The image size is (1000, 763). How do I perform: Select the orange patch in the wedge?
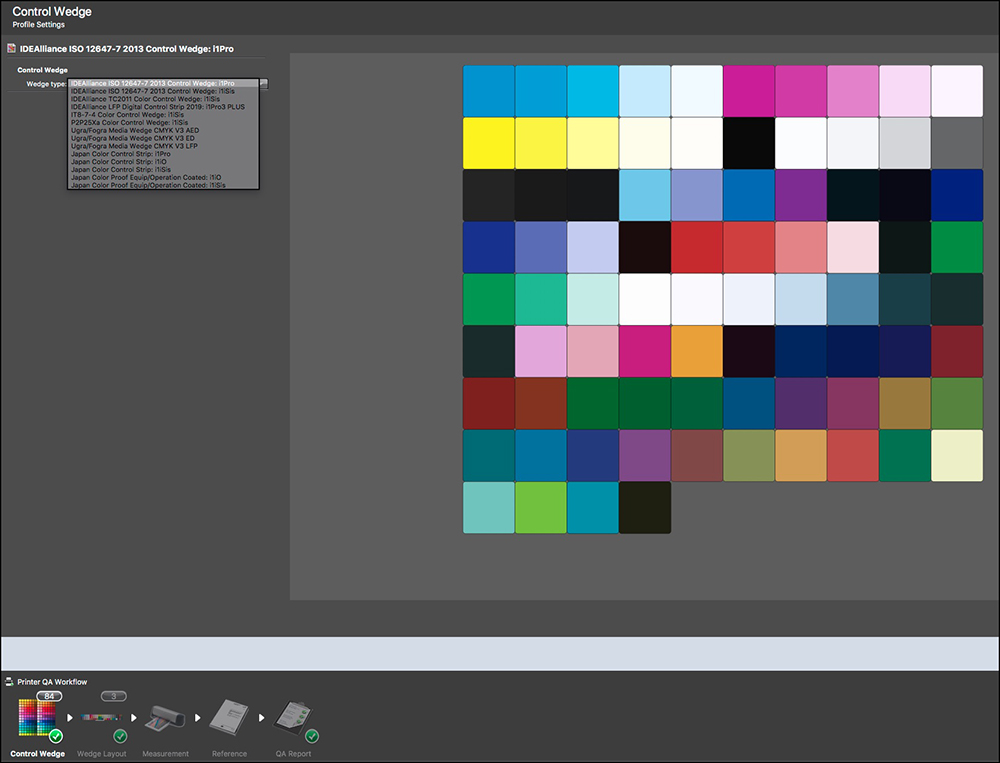(x=697, y=351)
